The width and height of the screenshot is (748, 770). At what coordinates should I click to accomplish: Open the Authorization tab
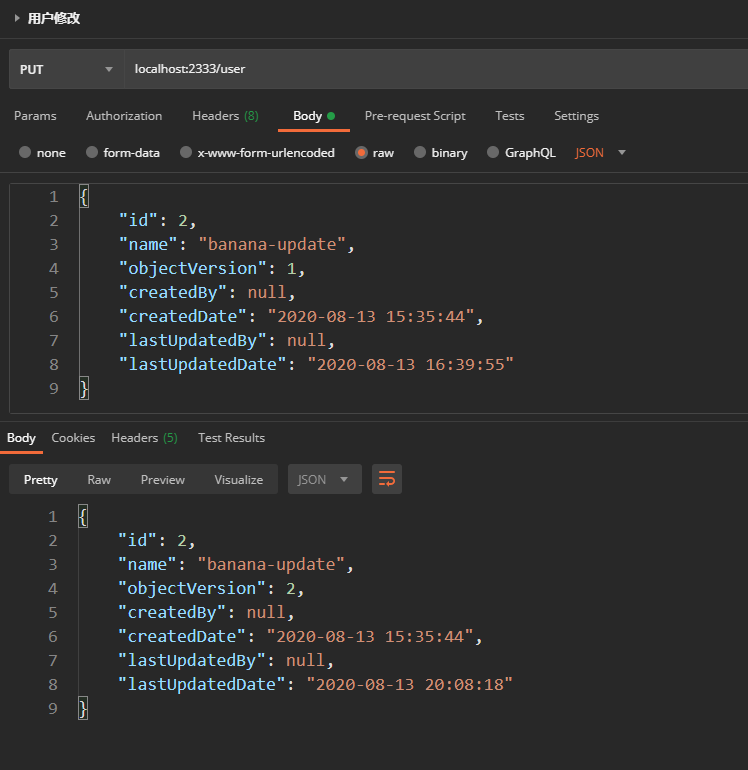124,116
